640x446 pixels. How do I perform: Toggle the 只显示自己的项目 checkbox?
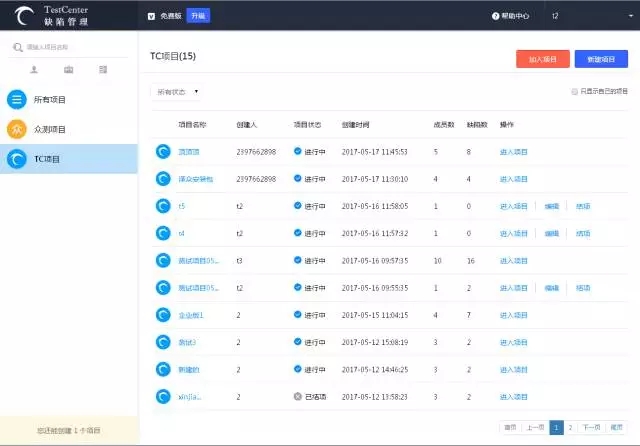573,91
